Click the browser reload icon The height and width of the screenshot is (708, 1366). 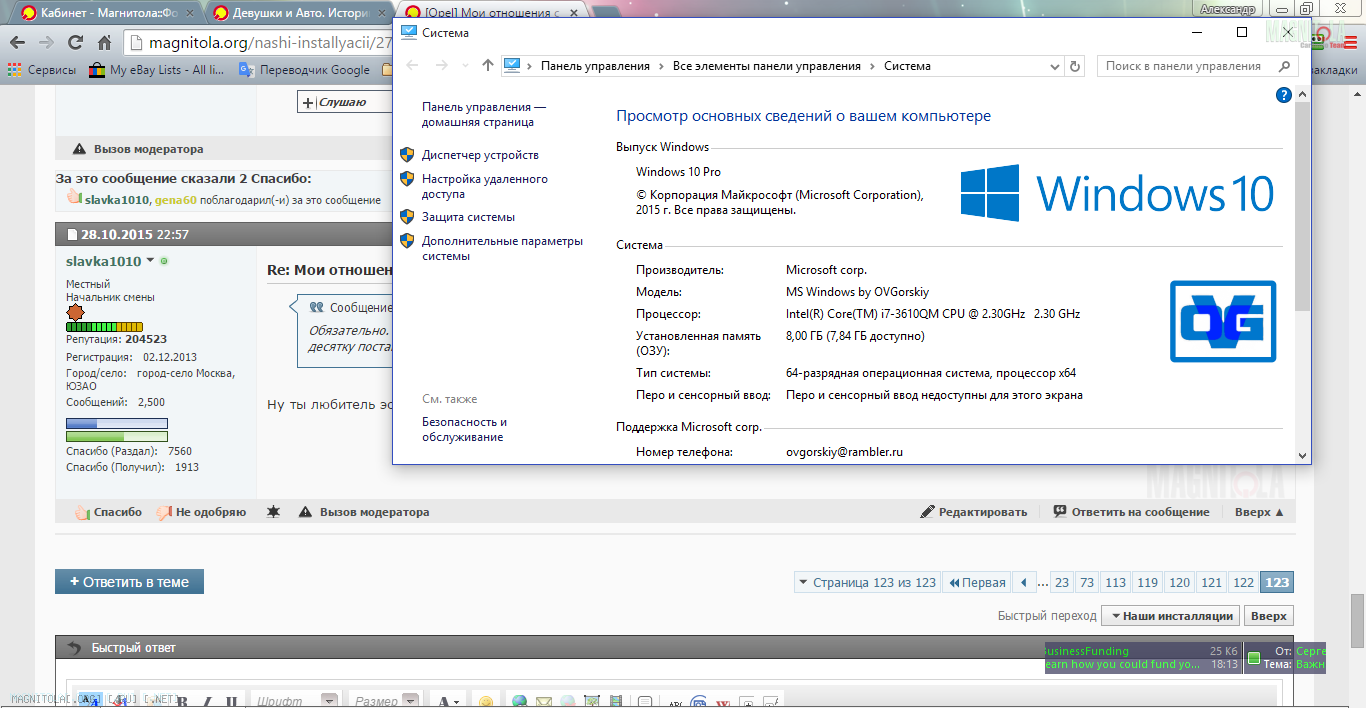pos(75,43)
